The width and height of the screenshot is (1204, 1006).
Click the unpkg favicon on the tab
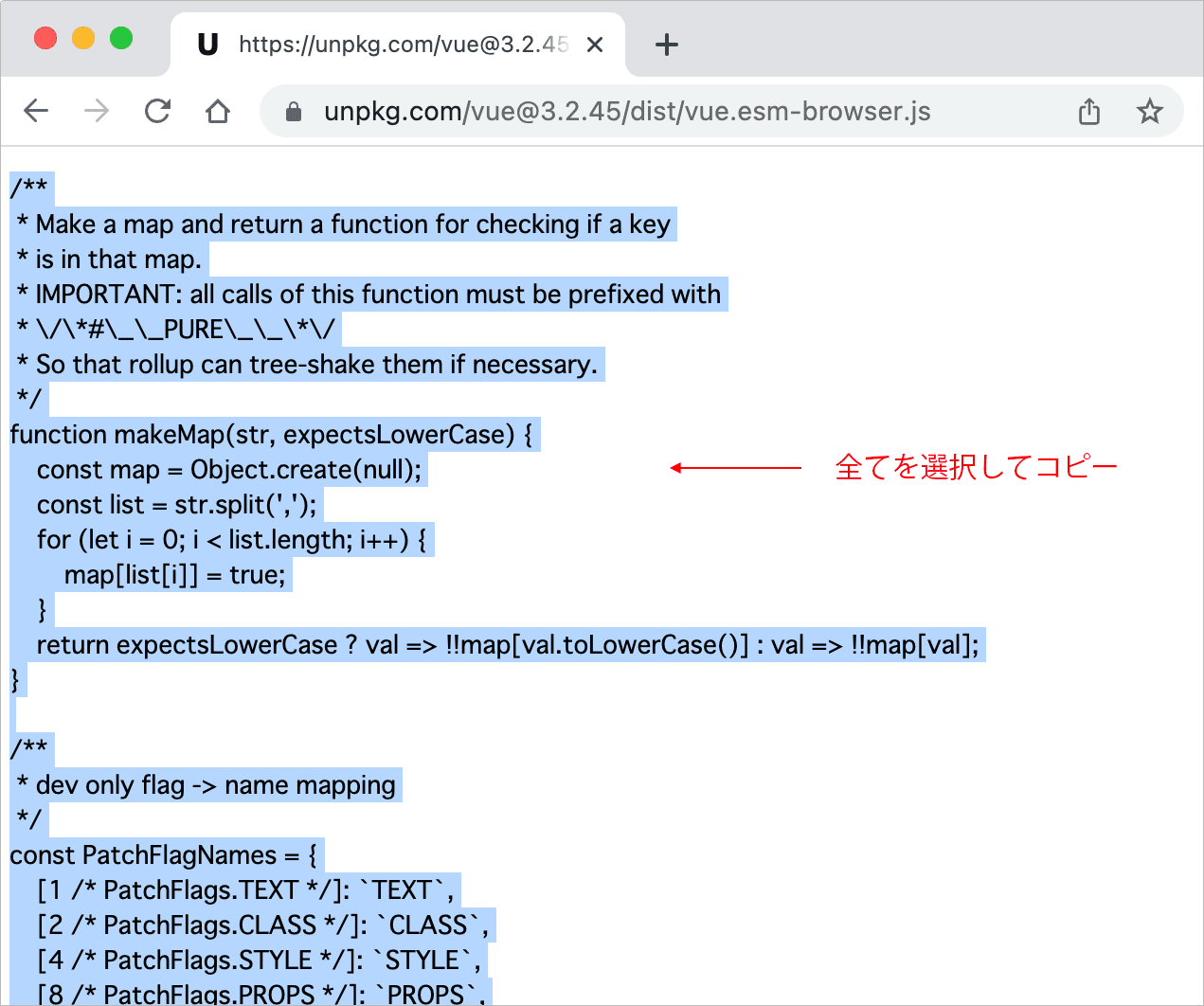point(207,45)
